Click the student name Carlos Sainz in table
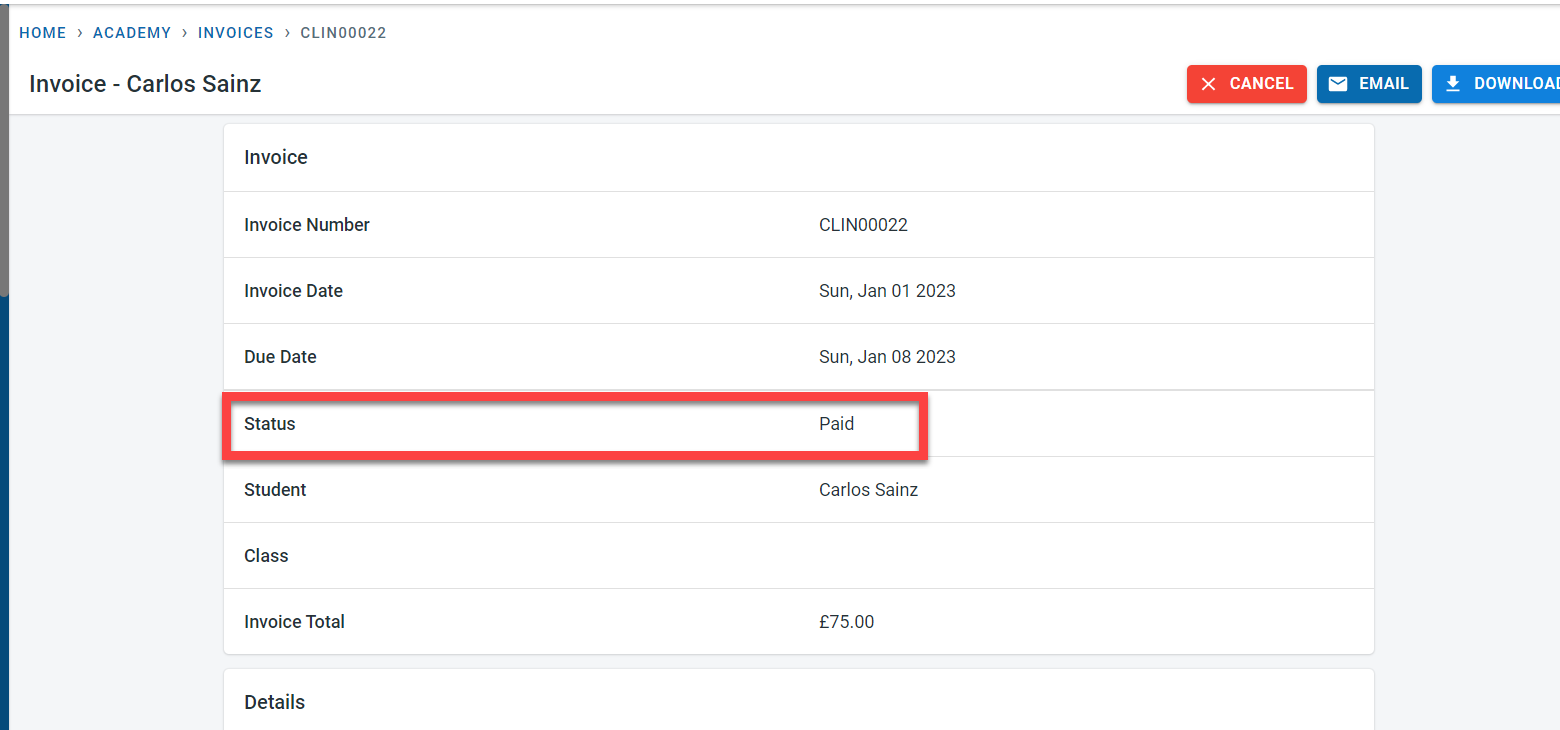Screen dimensions: 1560x730 tap(868, 490)
